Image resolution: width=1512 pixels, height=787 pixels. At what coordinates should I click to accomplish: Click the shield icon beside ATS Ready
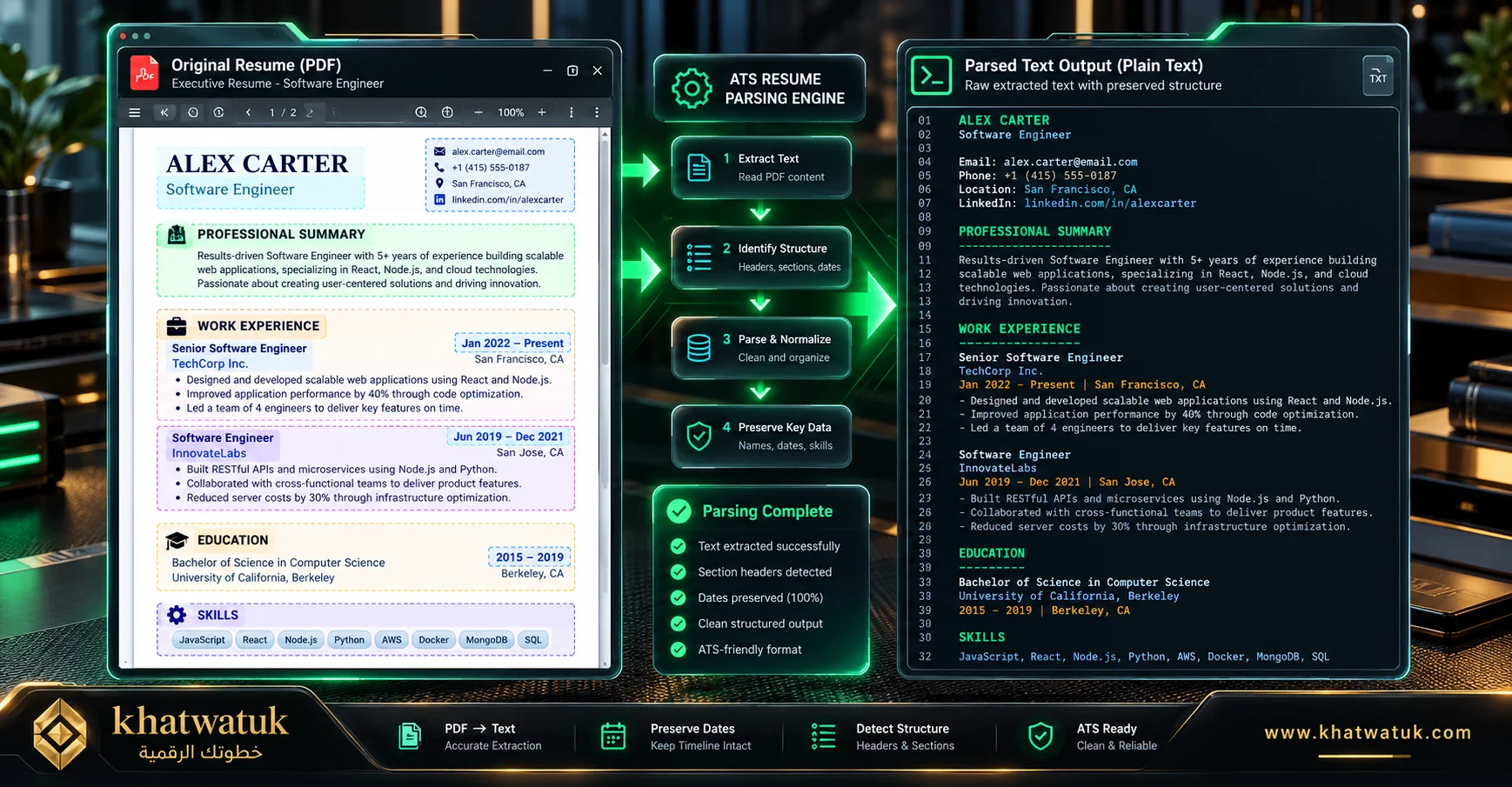[x=1040, y=737]
